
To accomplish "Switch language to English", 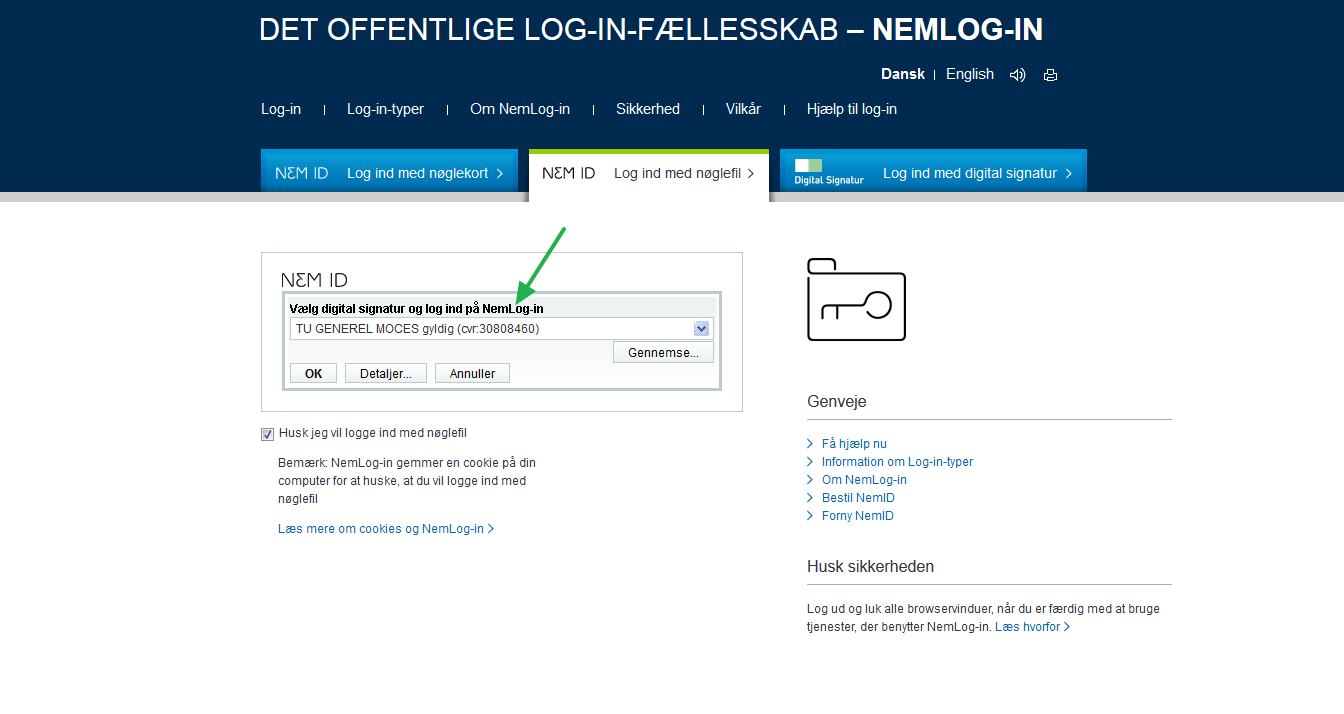I will pos(970,74).
